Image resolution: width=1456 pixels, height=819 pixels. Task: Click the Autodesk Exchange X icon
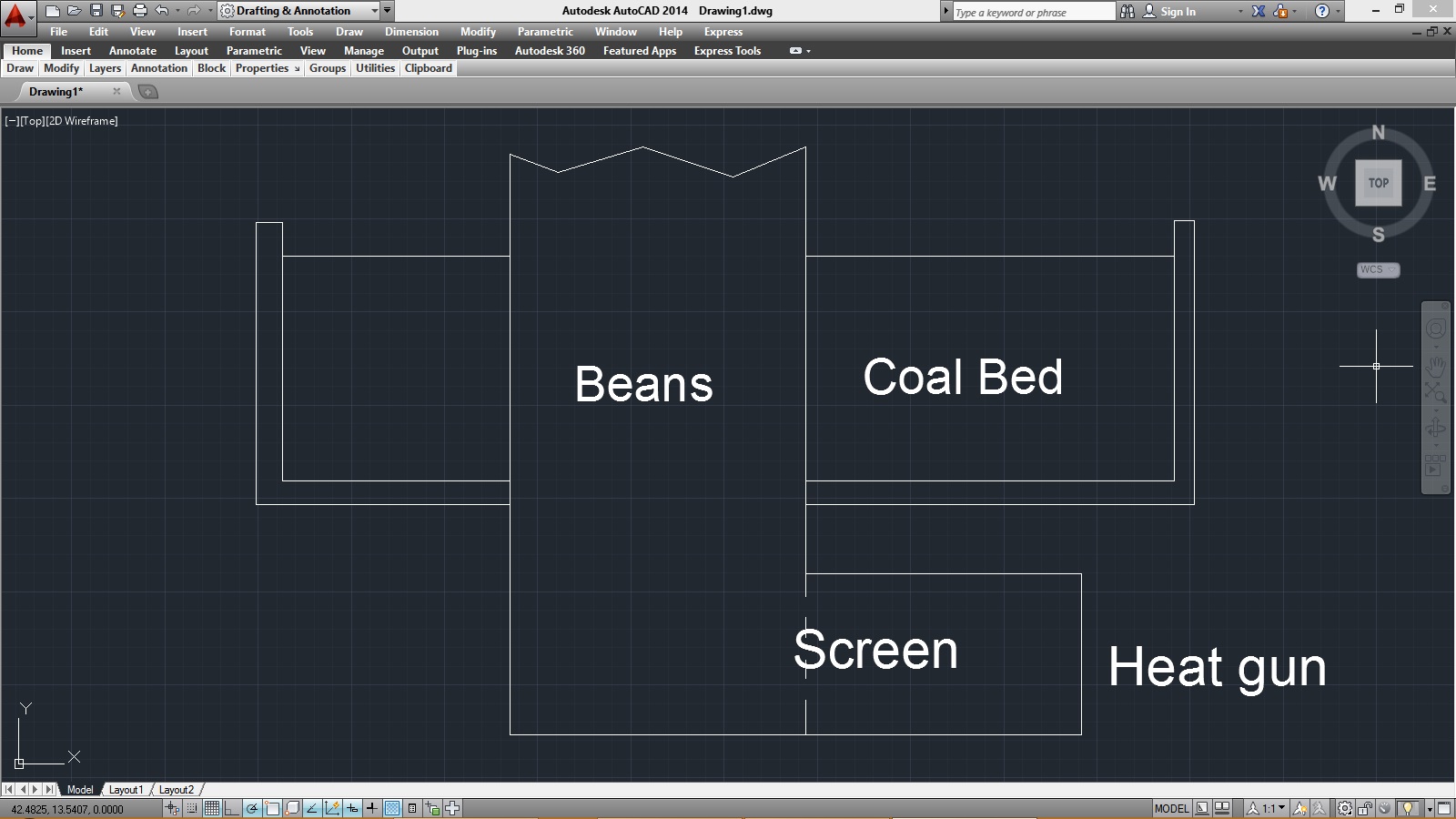tap(1259, 11)
